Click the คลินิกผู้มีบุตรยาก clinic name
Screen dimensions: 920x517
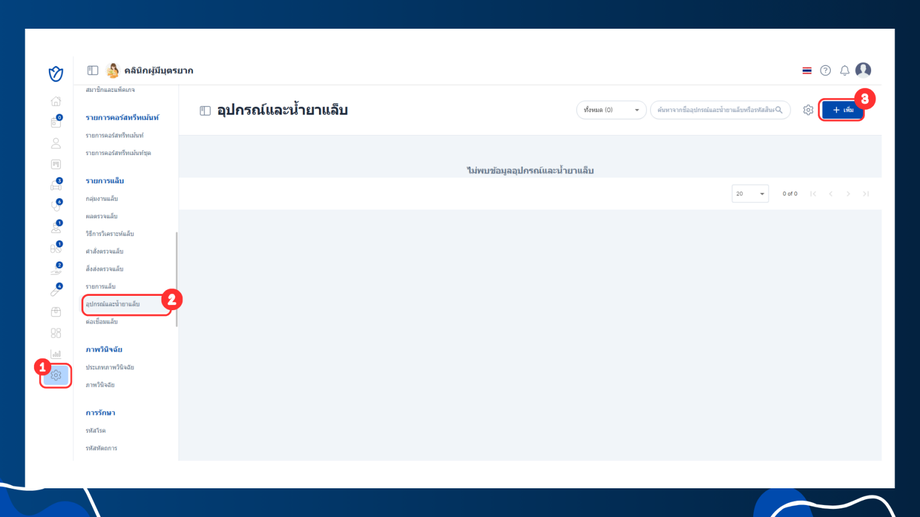[158, 70]
